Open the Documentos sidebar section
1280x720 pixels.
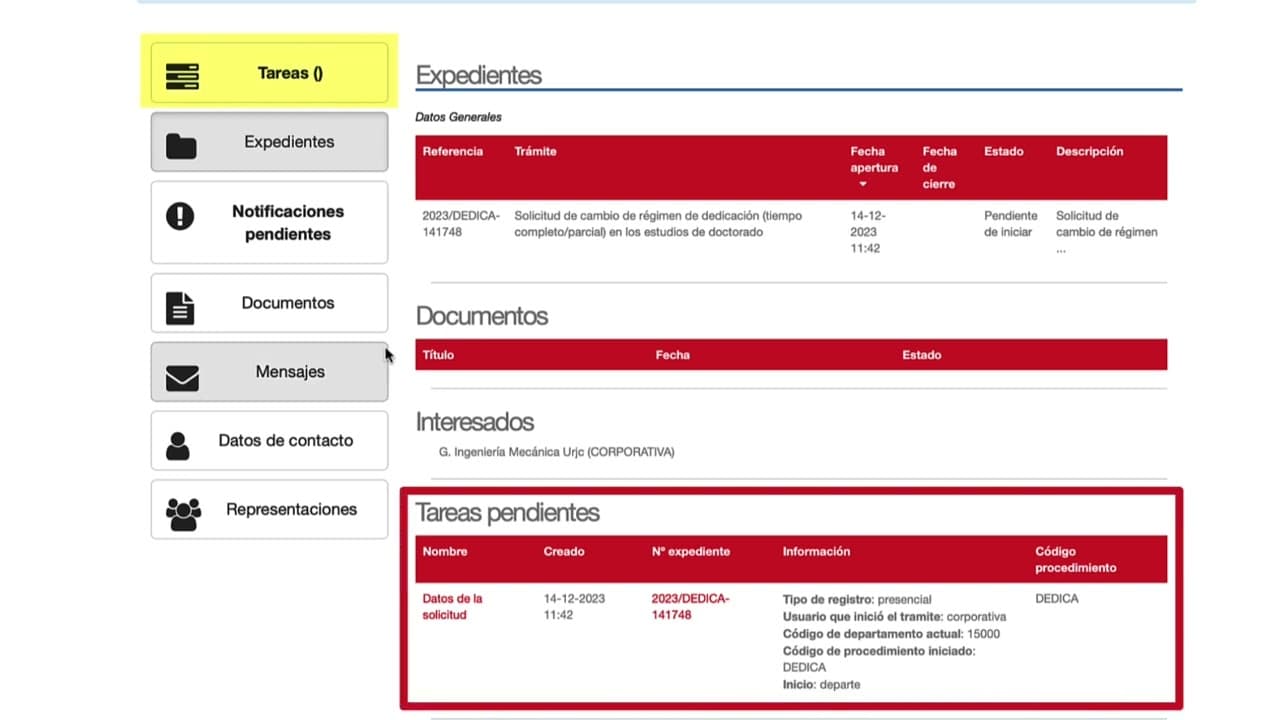click(x=269, y=303)
